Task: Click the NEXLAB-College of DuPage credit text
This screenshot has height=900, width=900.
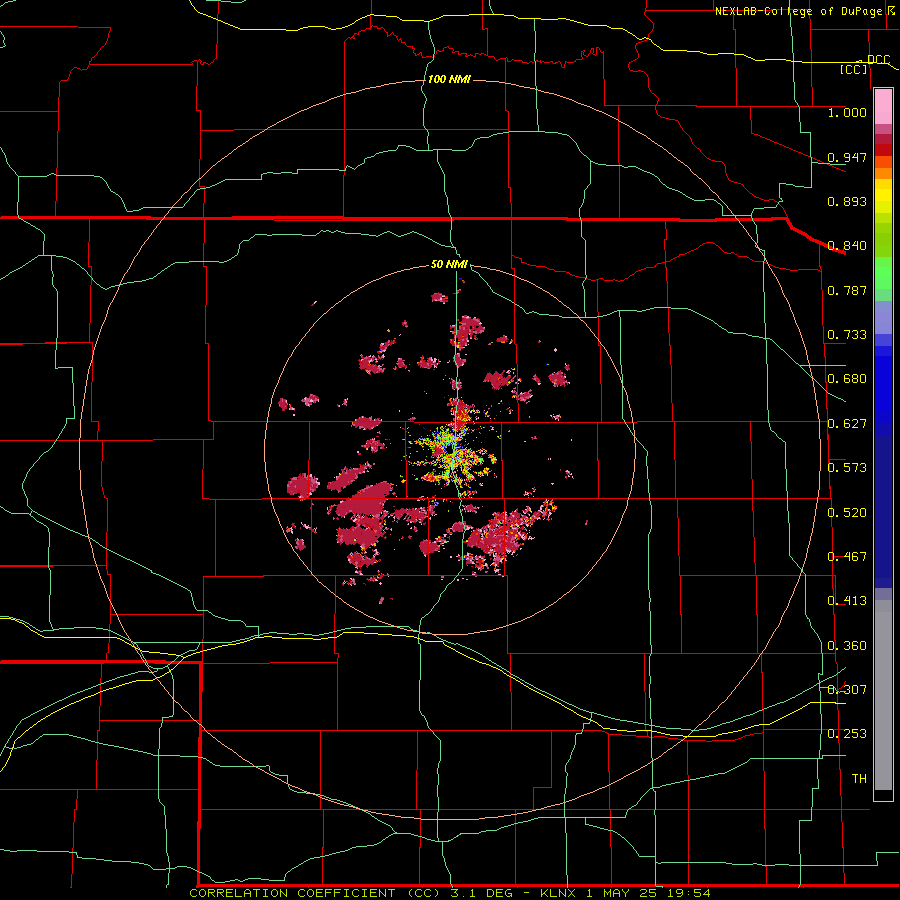Action: 798,11
